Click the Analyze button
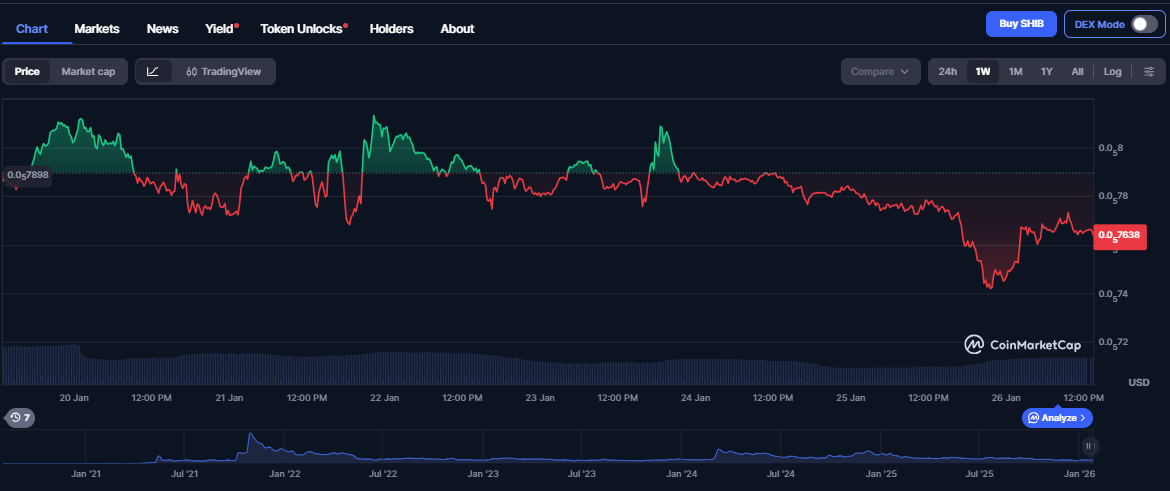This screenshot has height=491, width=1170. click(1057, 417)
